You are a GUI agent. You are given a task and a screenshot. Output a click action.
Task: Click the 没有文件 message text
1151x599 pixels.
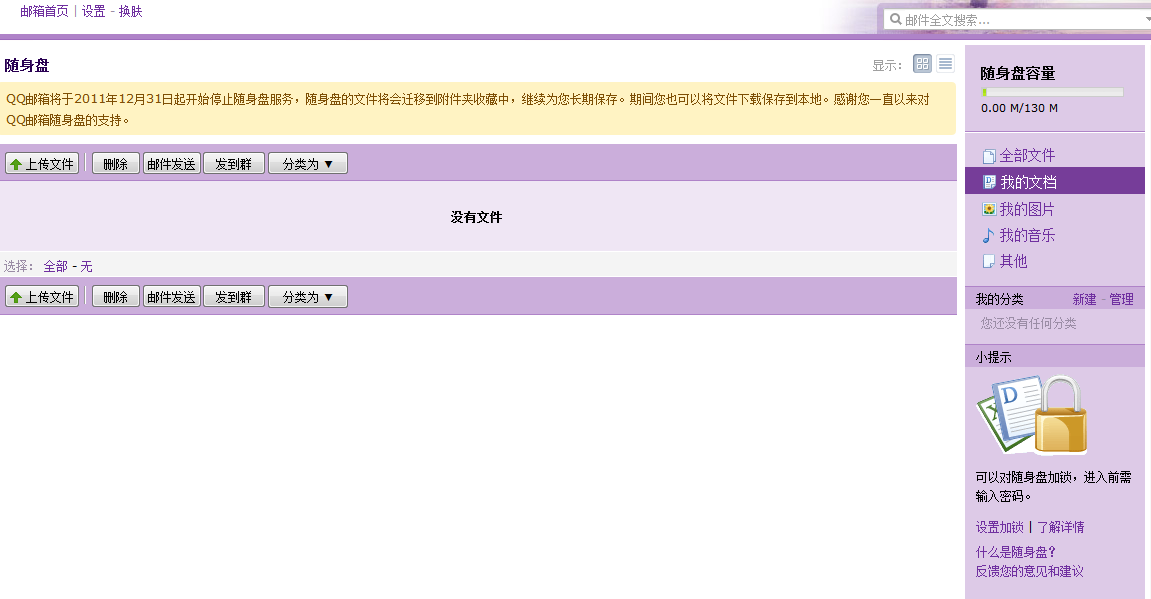click(x=476, y=217)
